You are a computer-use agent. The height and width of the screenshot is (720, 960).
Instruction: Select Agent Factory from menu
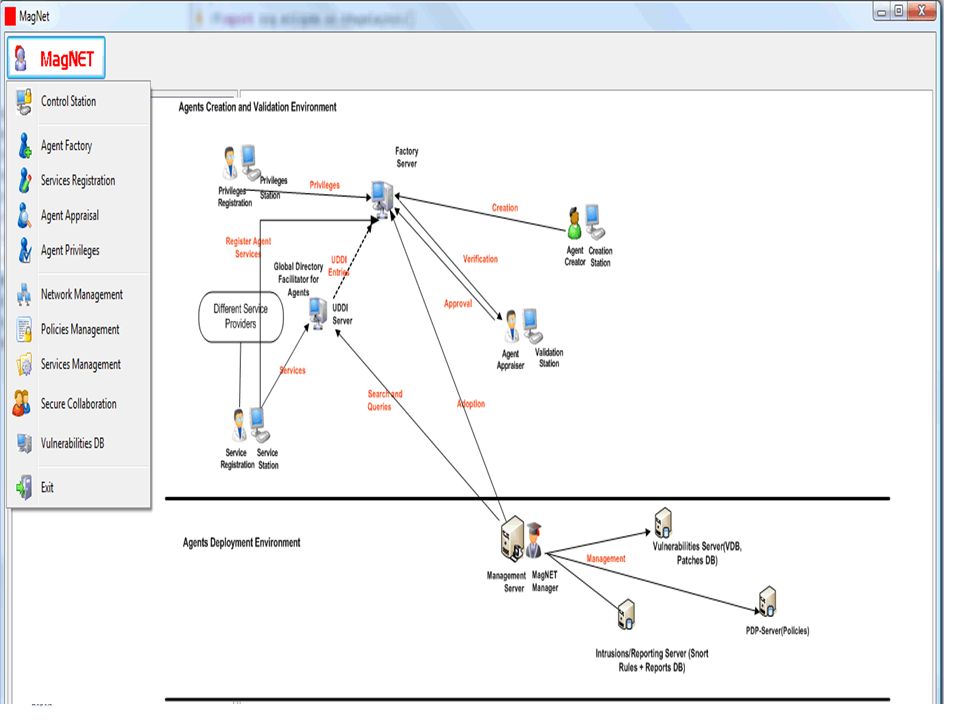[x=79, y=146]
